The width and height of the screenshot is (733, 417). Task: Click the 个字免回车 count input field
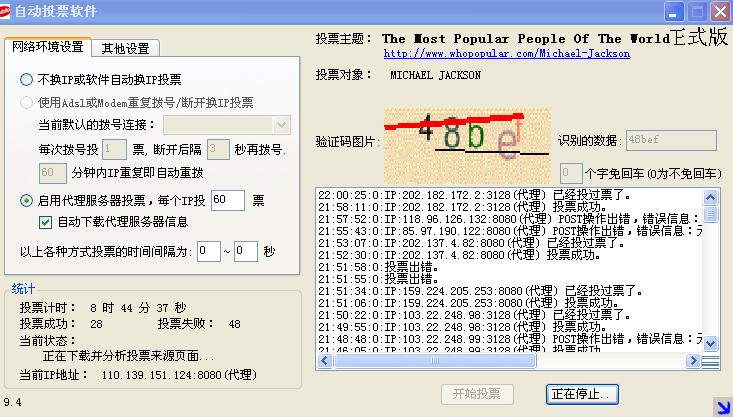571,173
